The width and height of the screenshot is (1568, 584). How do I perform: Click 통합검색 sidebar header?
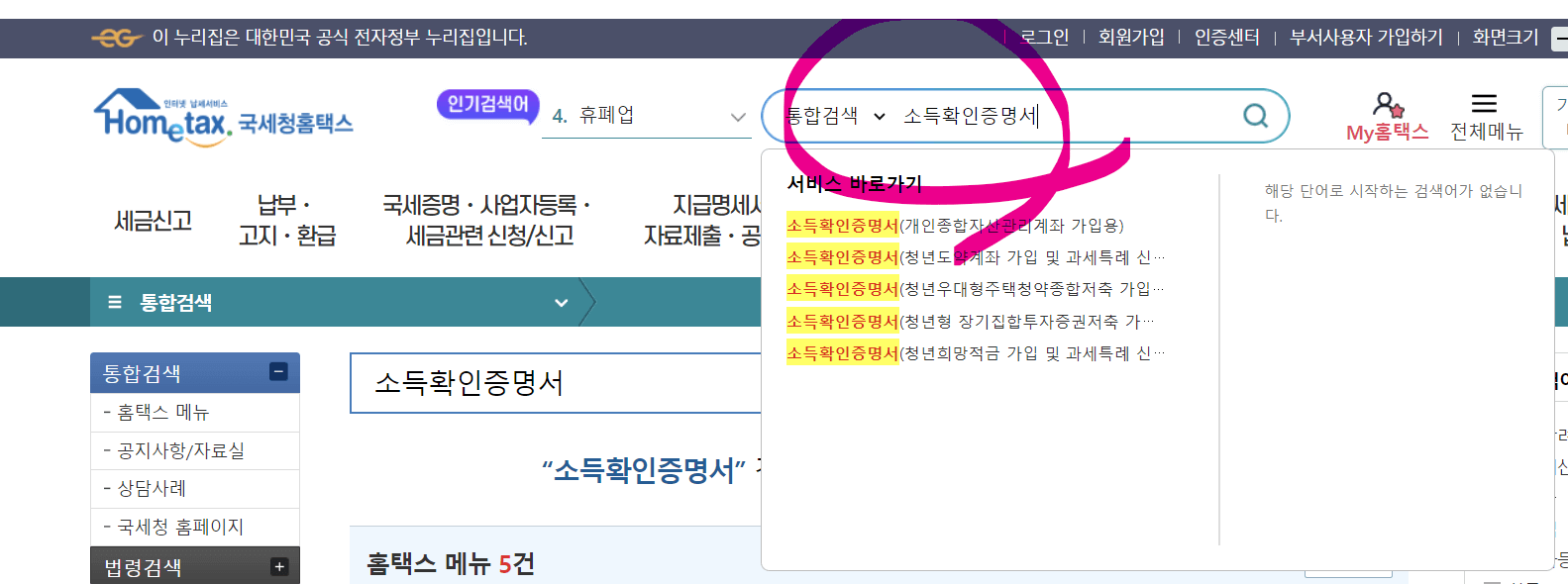(194, 373)
